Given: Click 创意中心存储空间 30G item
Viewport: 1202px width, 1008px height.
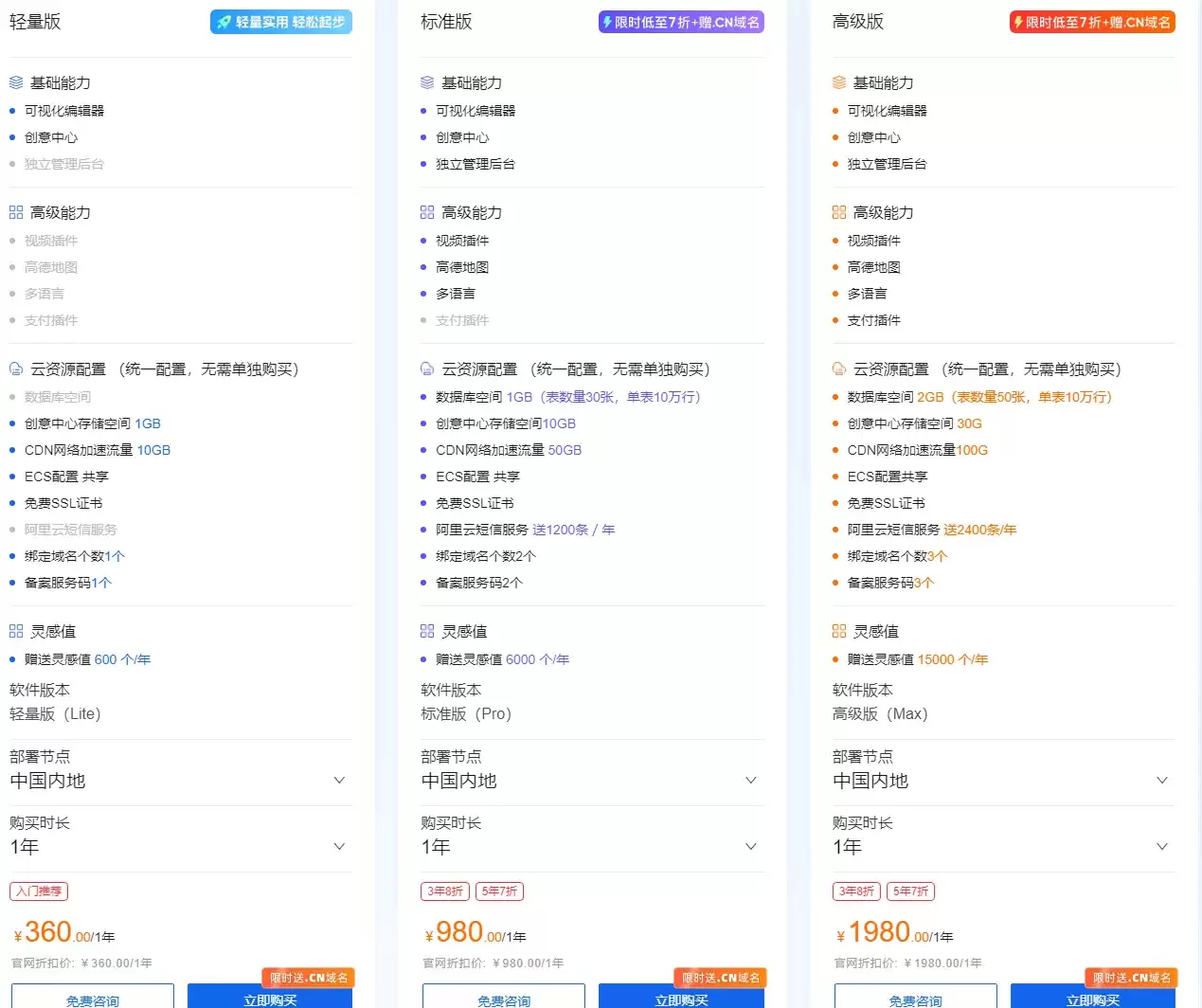Looking at the screenshot, I should tap(915, 423).
